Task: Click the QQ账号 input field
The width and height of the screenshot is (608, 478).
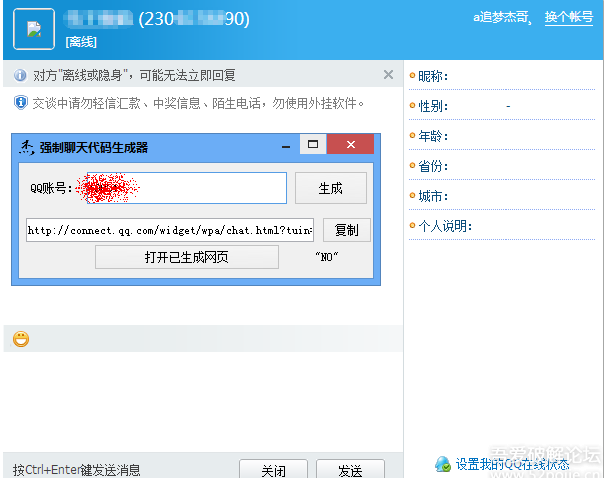Action: click(187, 188)
